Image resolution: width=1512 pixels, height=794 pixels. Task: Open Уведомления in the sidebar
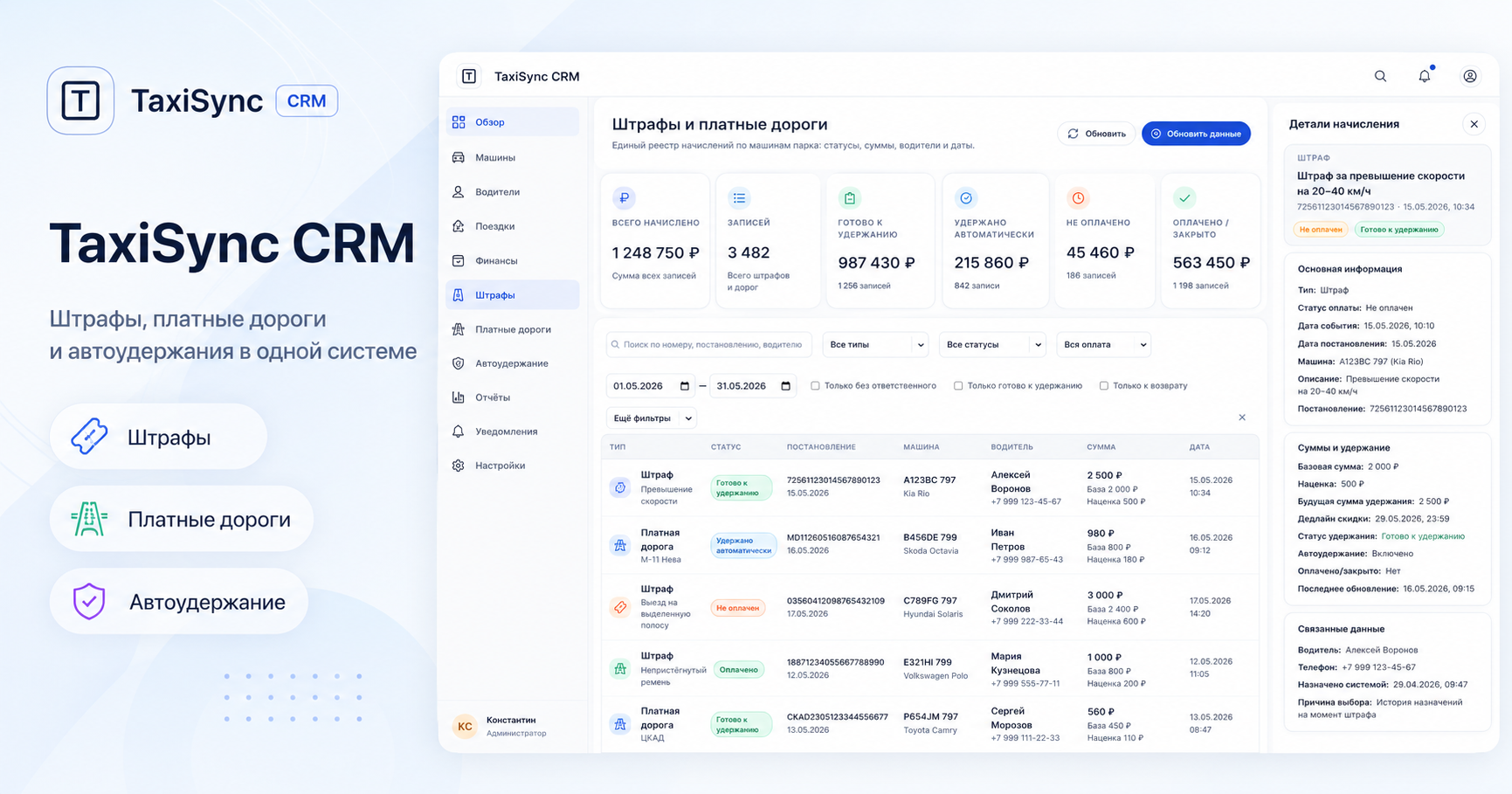(x=513, y=432)
